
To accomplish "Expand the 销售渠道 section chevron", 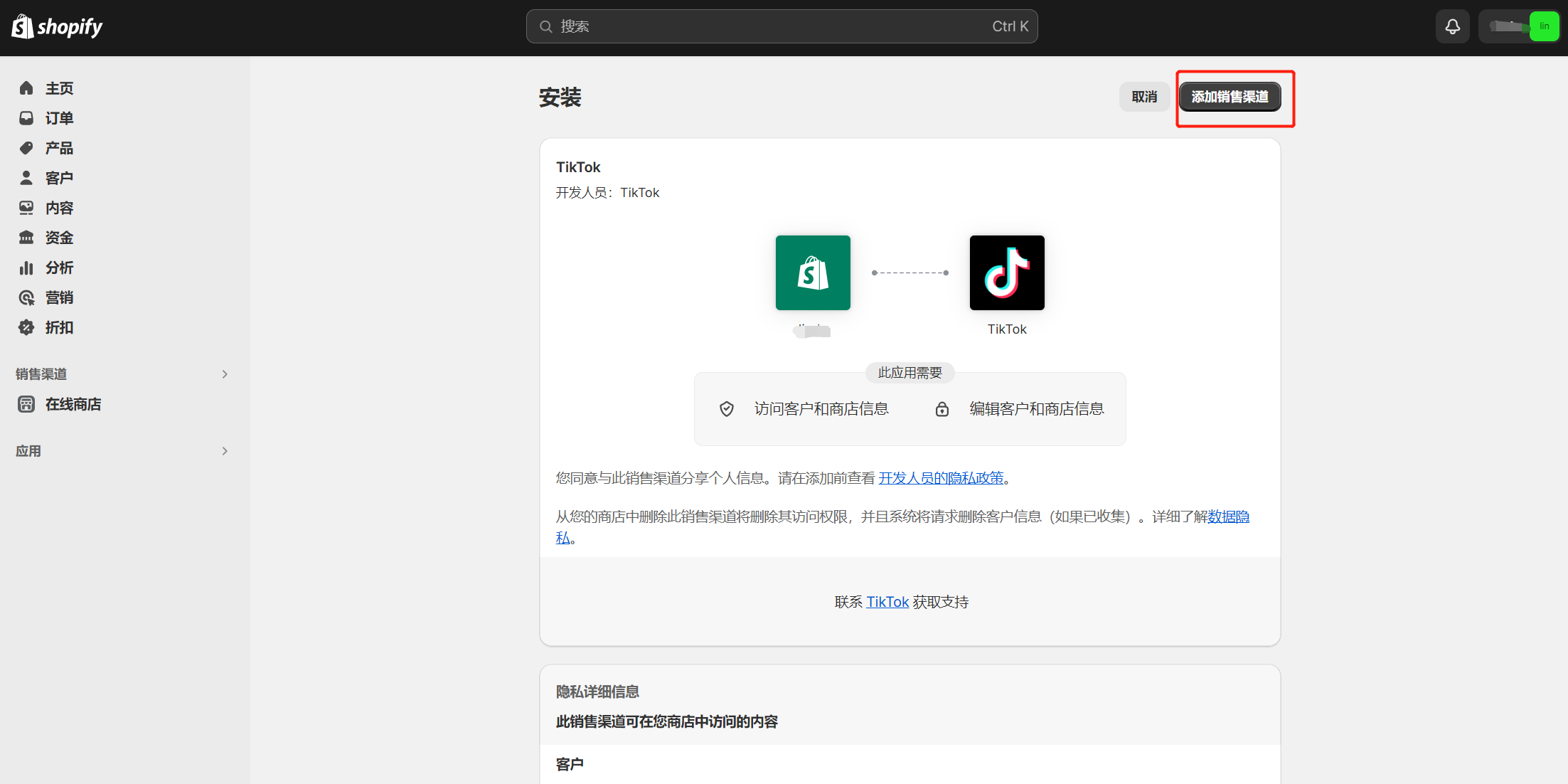I will (225, 374).
